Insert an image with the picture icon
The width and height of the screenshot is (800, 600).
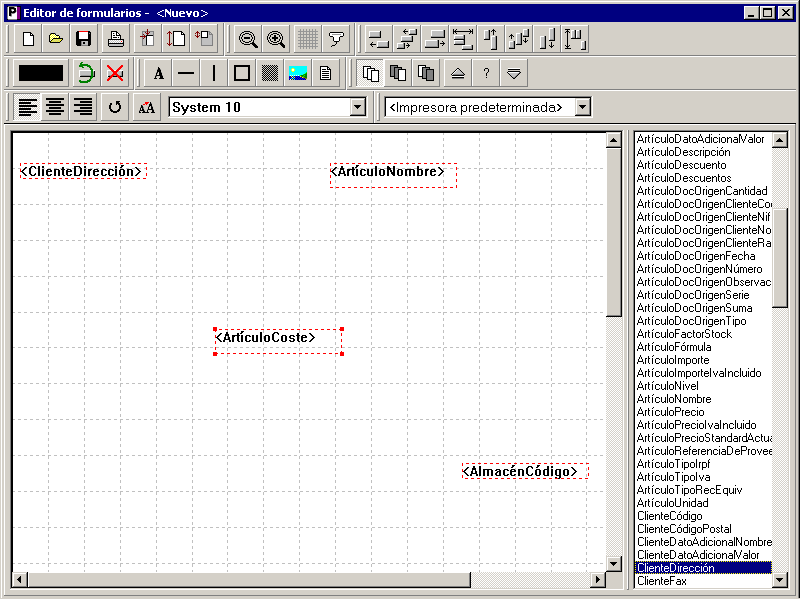point(297,73)
